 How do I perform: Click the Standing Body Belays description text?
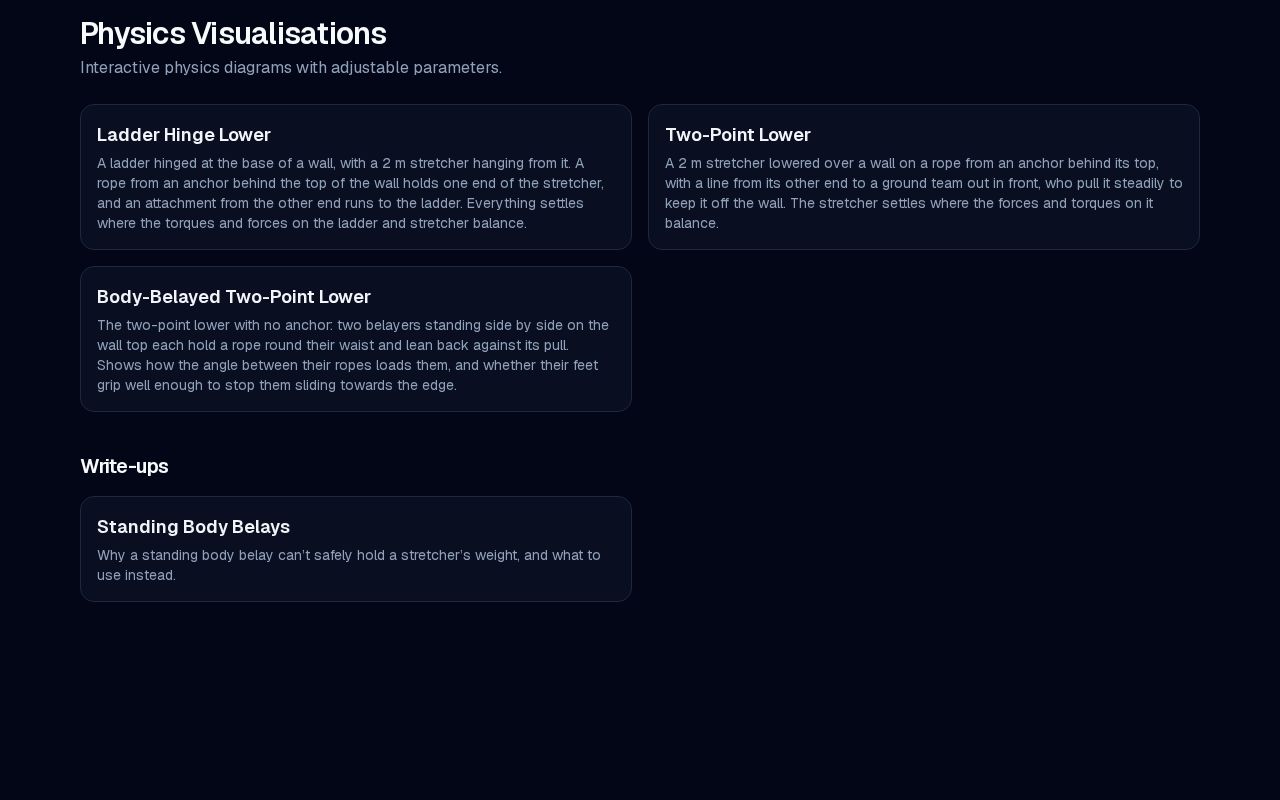tap(349, 565)
